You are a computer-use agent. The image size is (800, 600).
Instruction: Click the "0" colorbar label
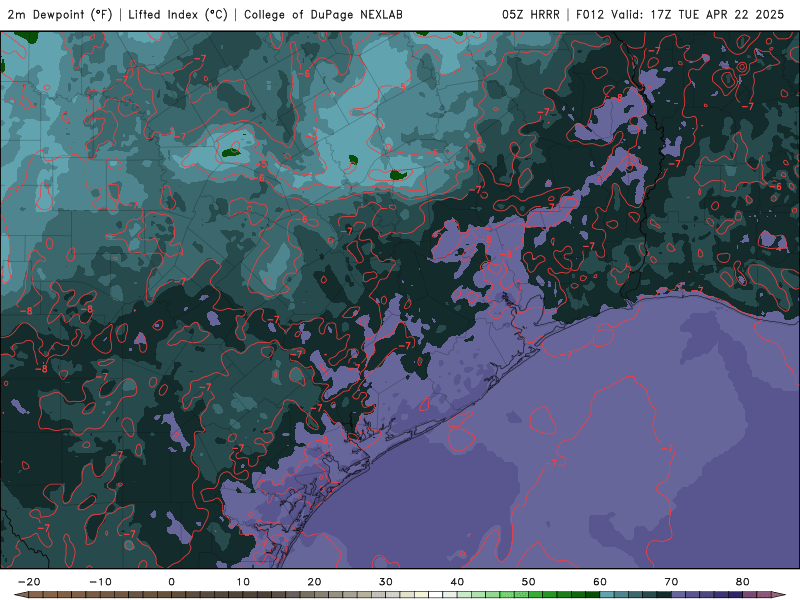tap(171, 582)
